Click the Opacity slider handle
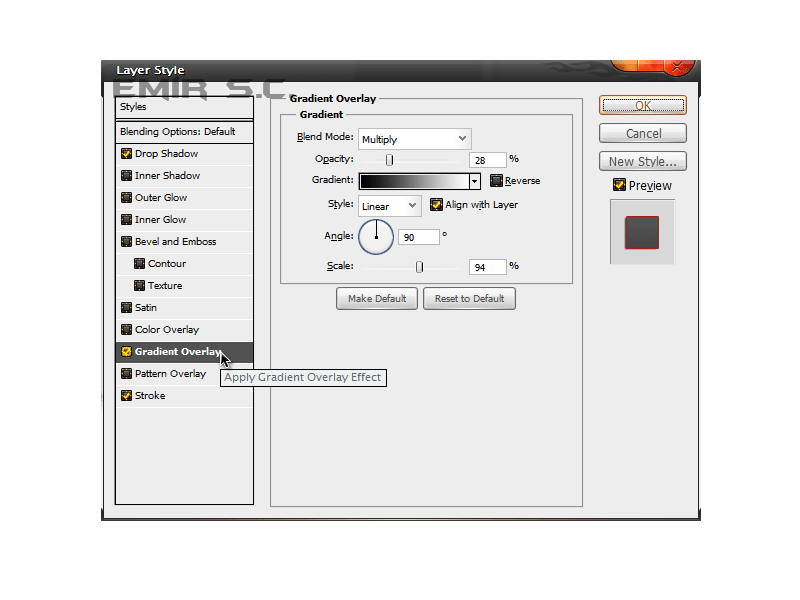This screenshot has height=600, width=800. click(x=389, y=160)
